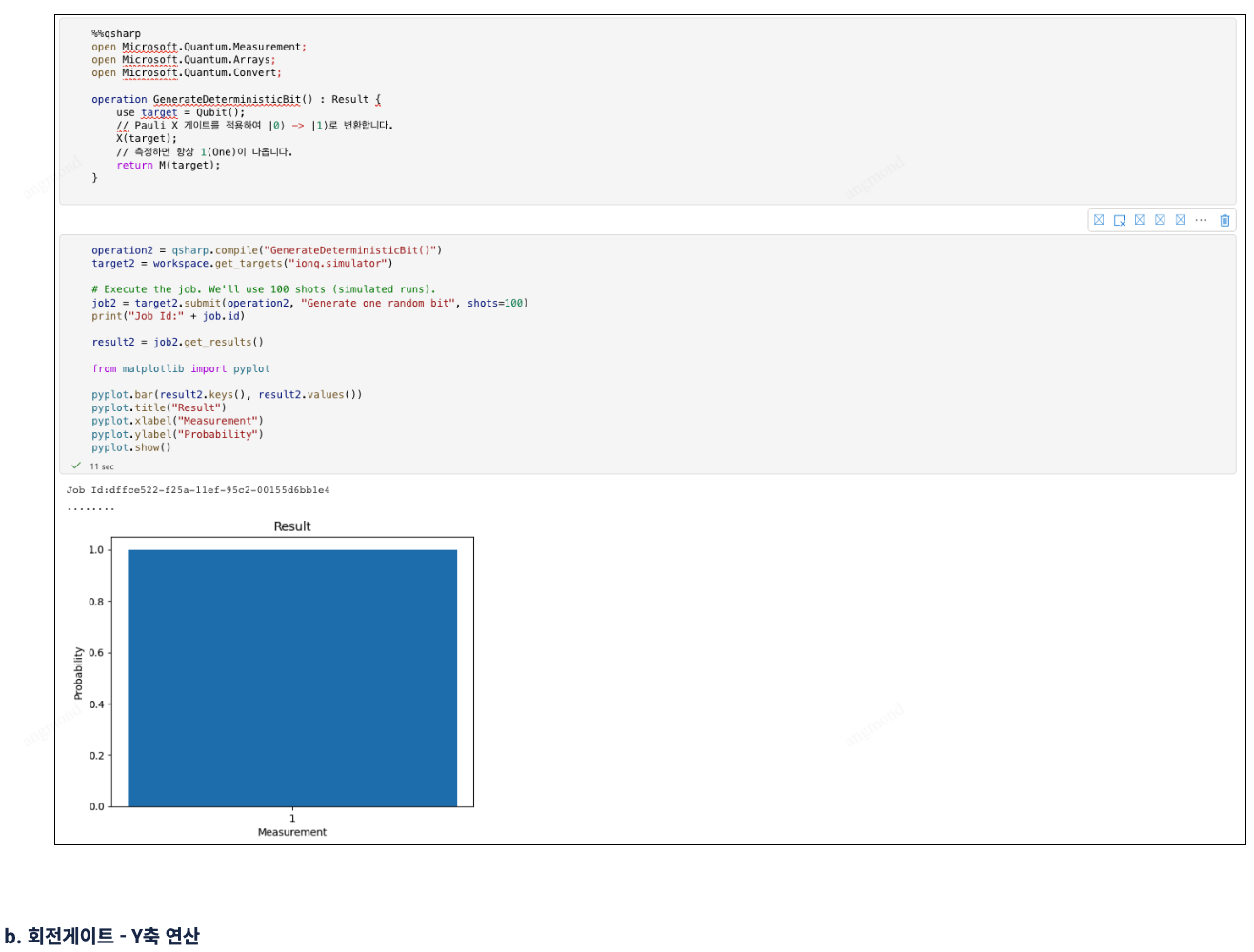Open the cell toolbar's more options ellipsis
This screenshot has height=952, width=1254.
pos(1201,220)
